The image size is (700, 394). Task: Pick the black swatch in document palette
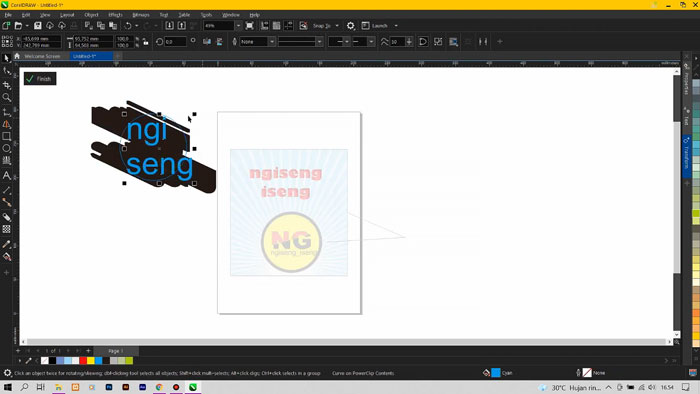tap(52, 361)
